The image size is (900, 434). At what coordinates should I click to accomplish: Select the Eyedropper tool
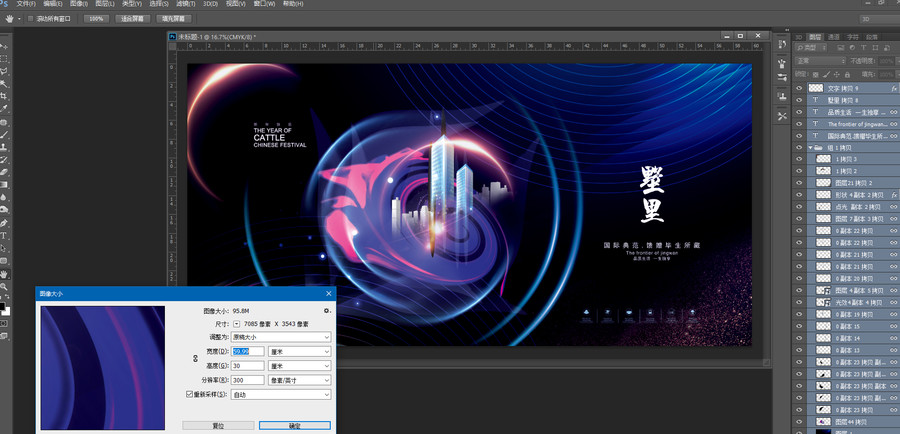point(4,108)
